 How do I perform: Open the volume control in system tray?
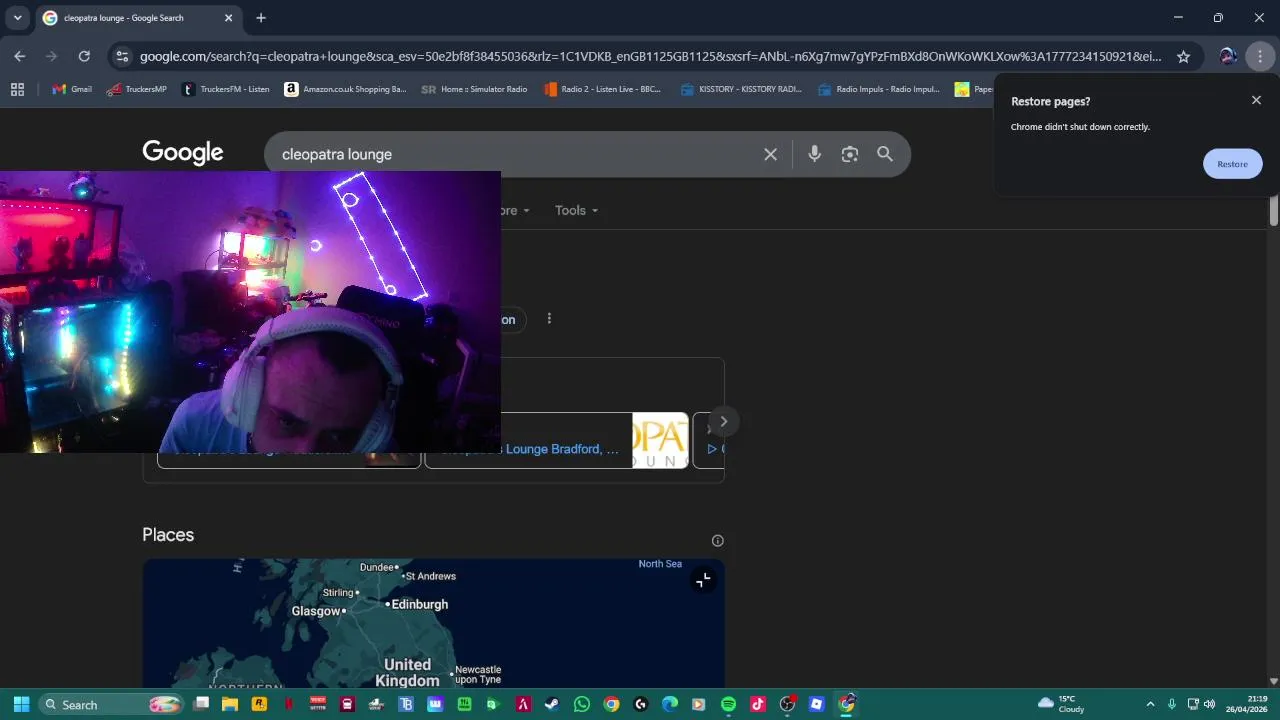[1210, 704]
